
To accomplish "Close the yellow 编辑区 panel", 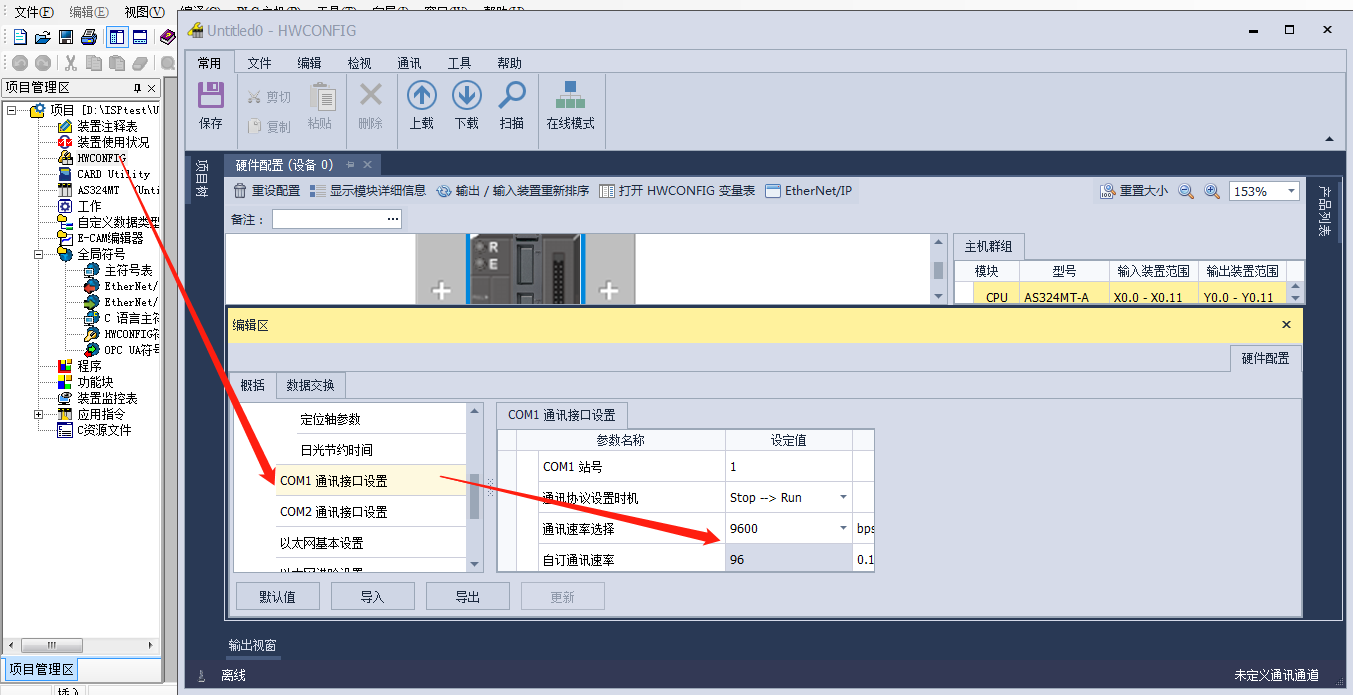I will click(1286, 325).
